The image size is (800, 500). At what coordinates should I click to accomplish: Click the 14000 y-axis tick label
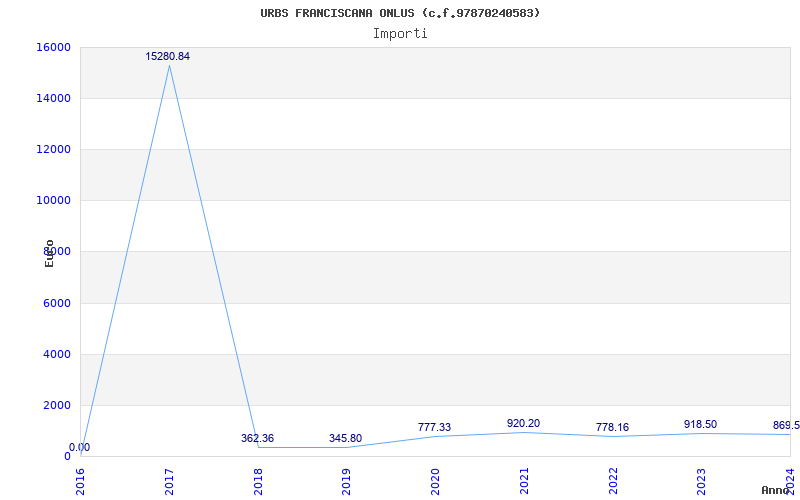tap(53, 98)
